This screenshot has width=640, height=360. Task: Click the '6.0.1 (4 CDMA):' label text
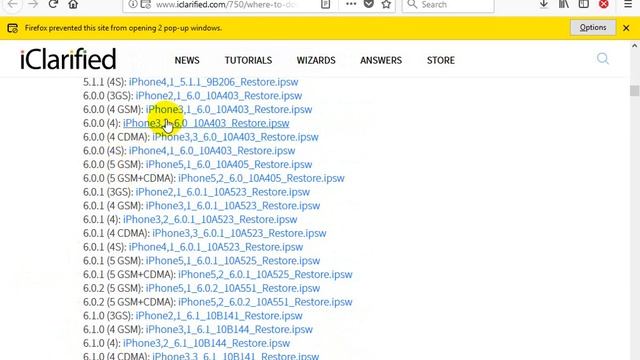116,233
